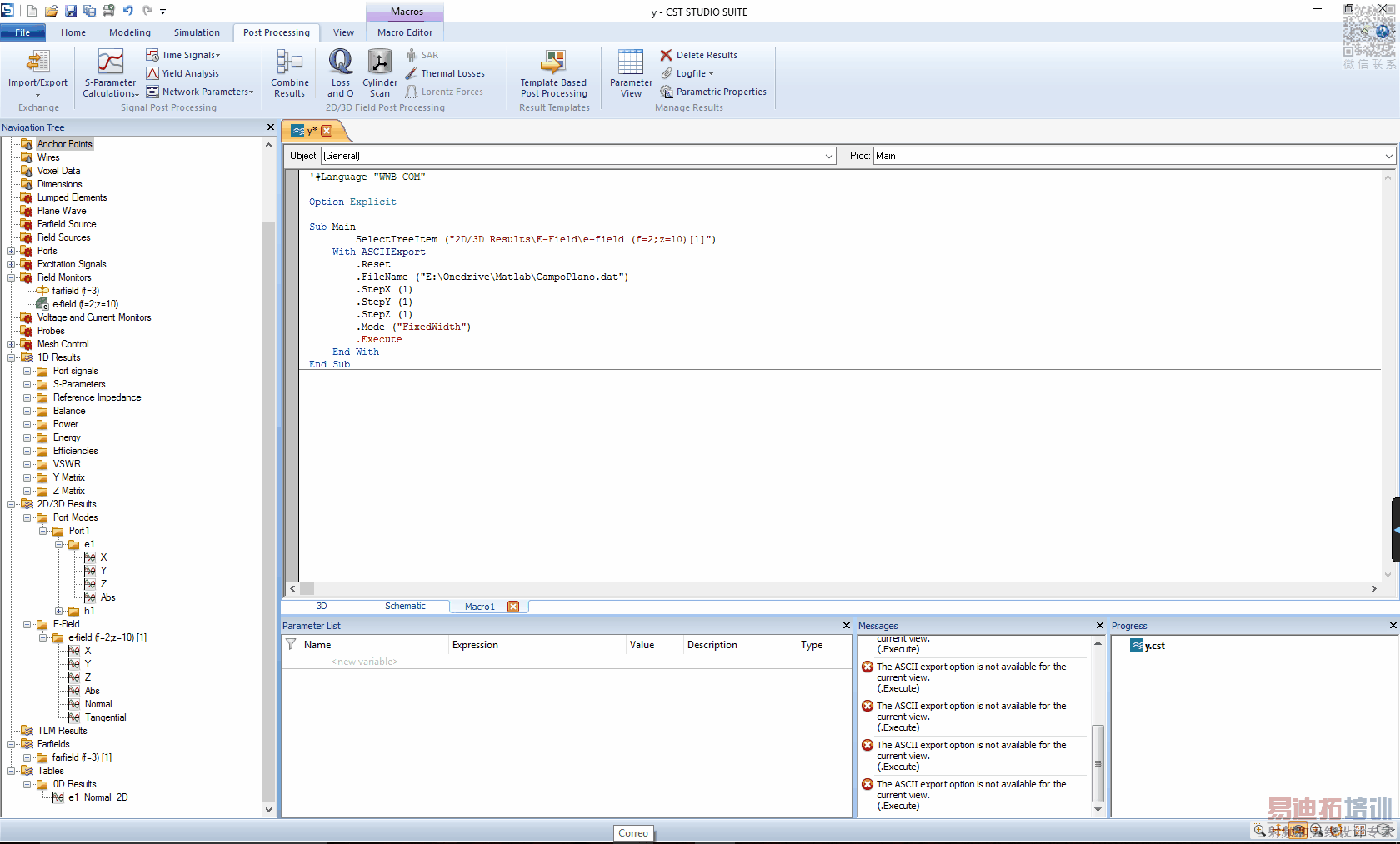
Task: Close the Parameter List panel
Action: click(x=847, y=626)
